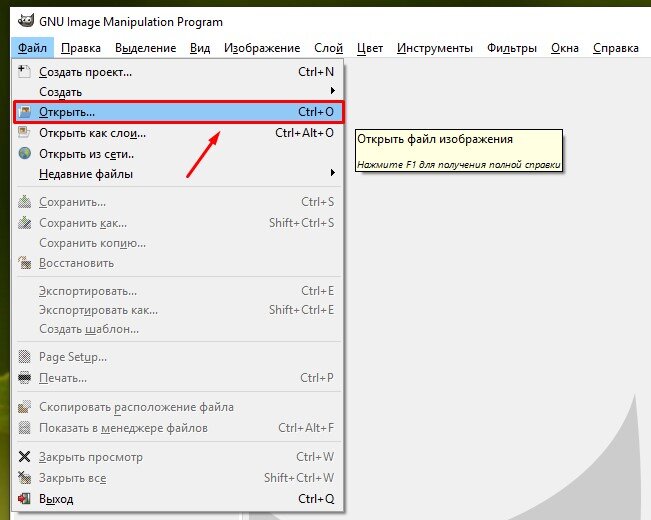Click the Ctrl+N shortcut label
The image size is (651, 520).
point(316,72)
